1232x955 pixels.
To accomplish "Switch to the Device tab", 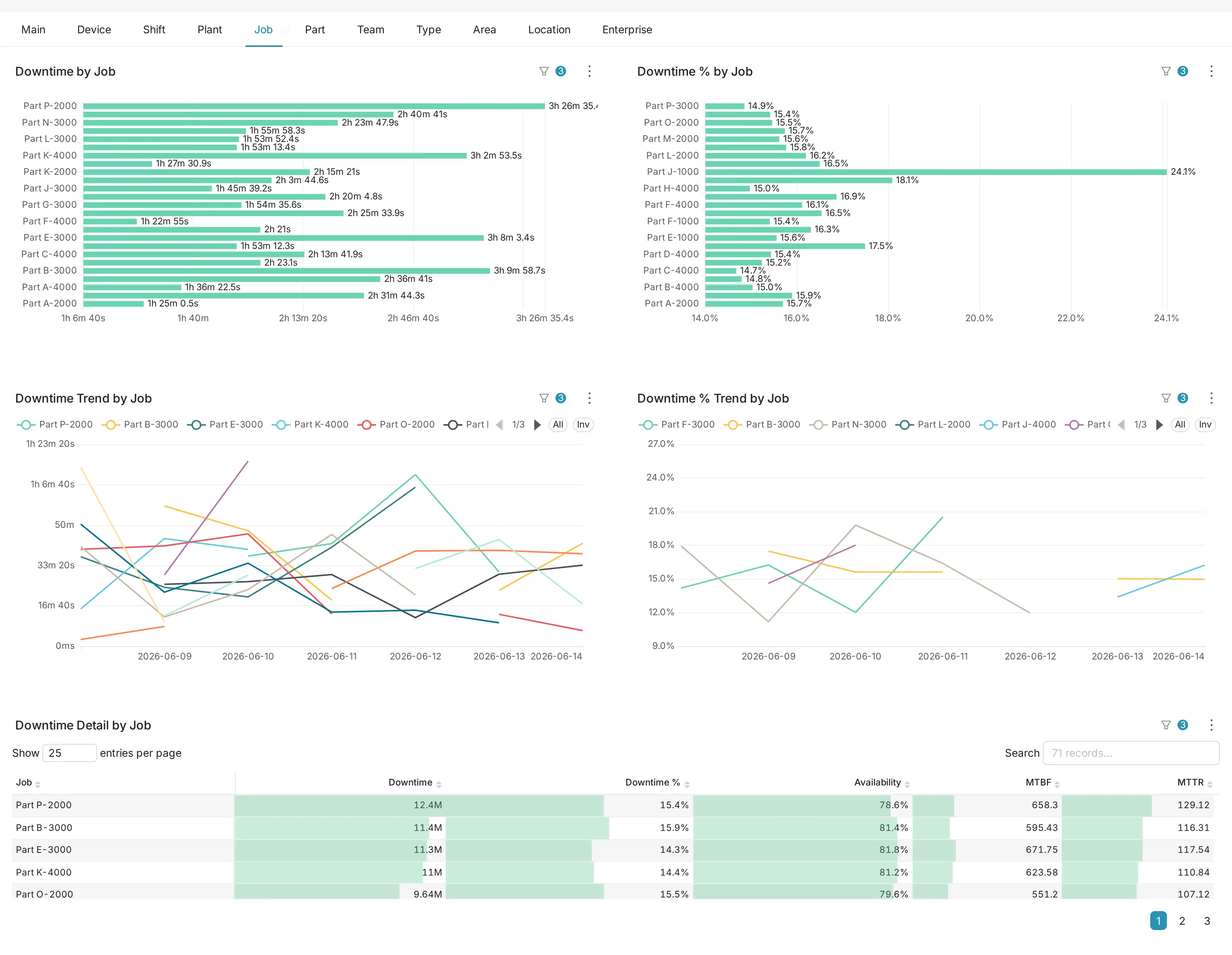I will [94, 30].
